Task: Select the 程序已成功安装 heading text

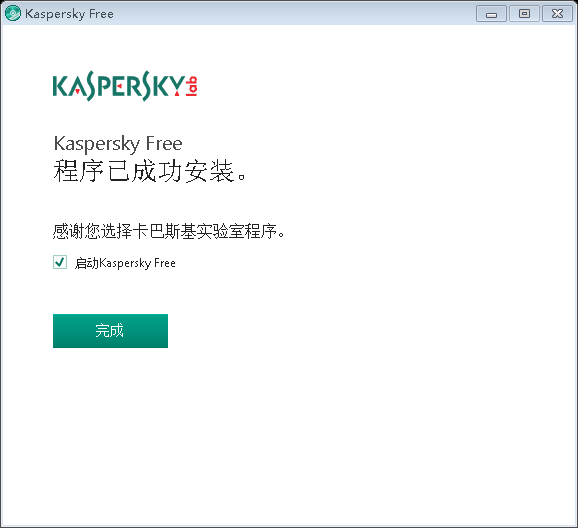Action: coord(150,171)
